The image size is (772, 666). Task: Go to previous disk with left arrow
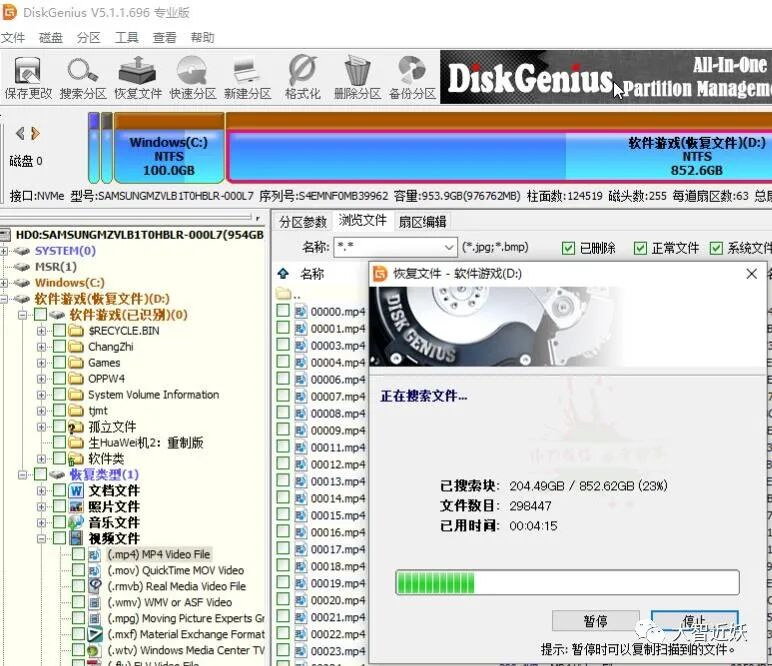(20, 133)
